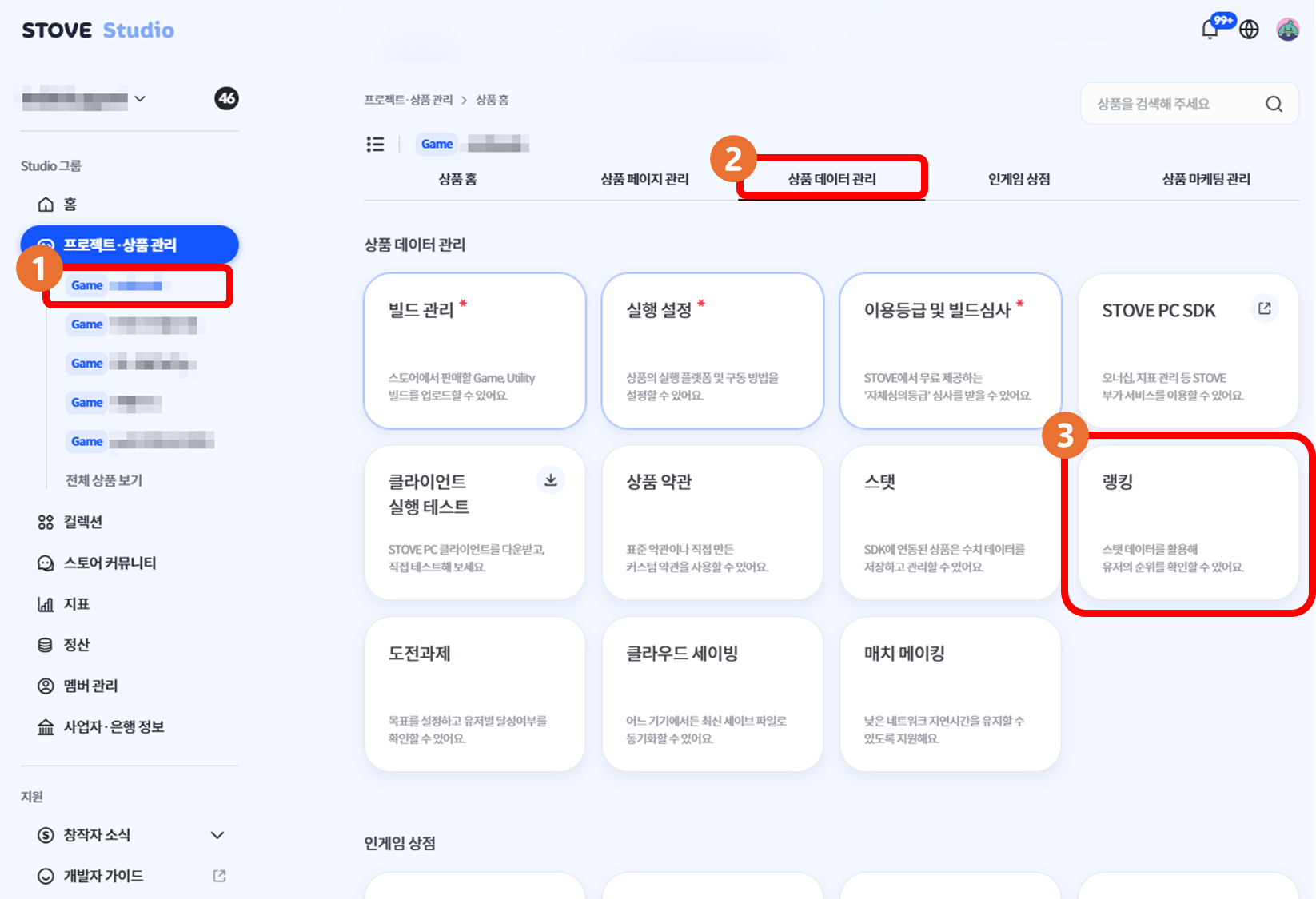Click the external link icon on STOVE PC SDK
1316x899 pixels.
click(1264, 308)
